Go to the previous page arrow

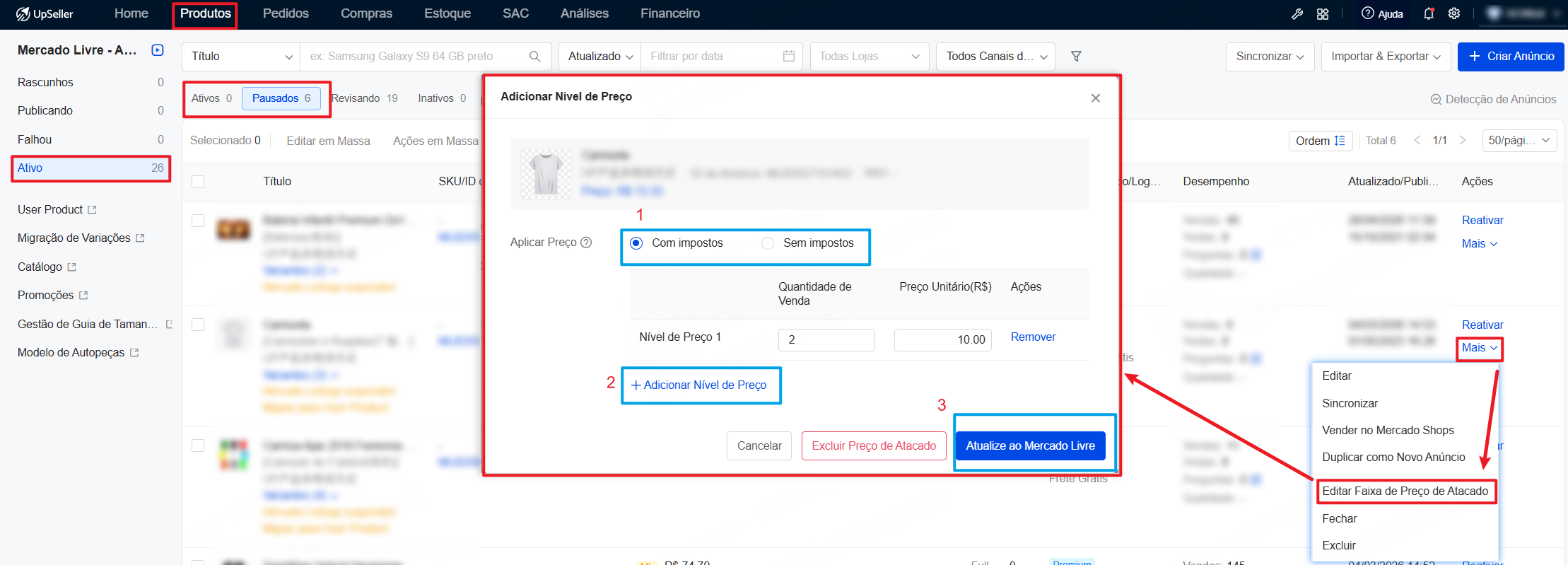(1417, 140)
